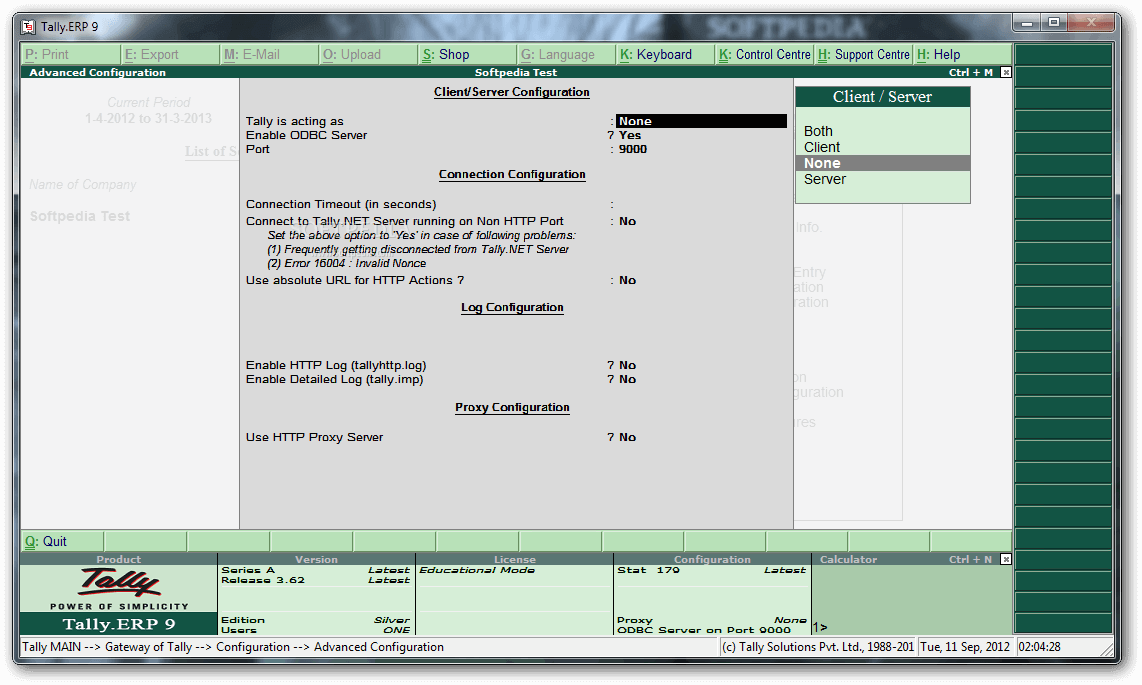Viewport: 1142px width, 685px height.
Task: Close the Calculator panel with its X
Action: coord(1006,559)
